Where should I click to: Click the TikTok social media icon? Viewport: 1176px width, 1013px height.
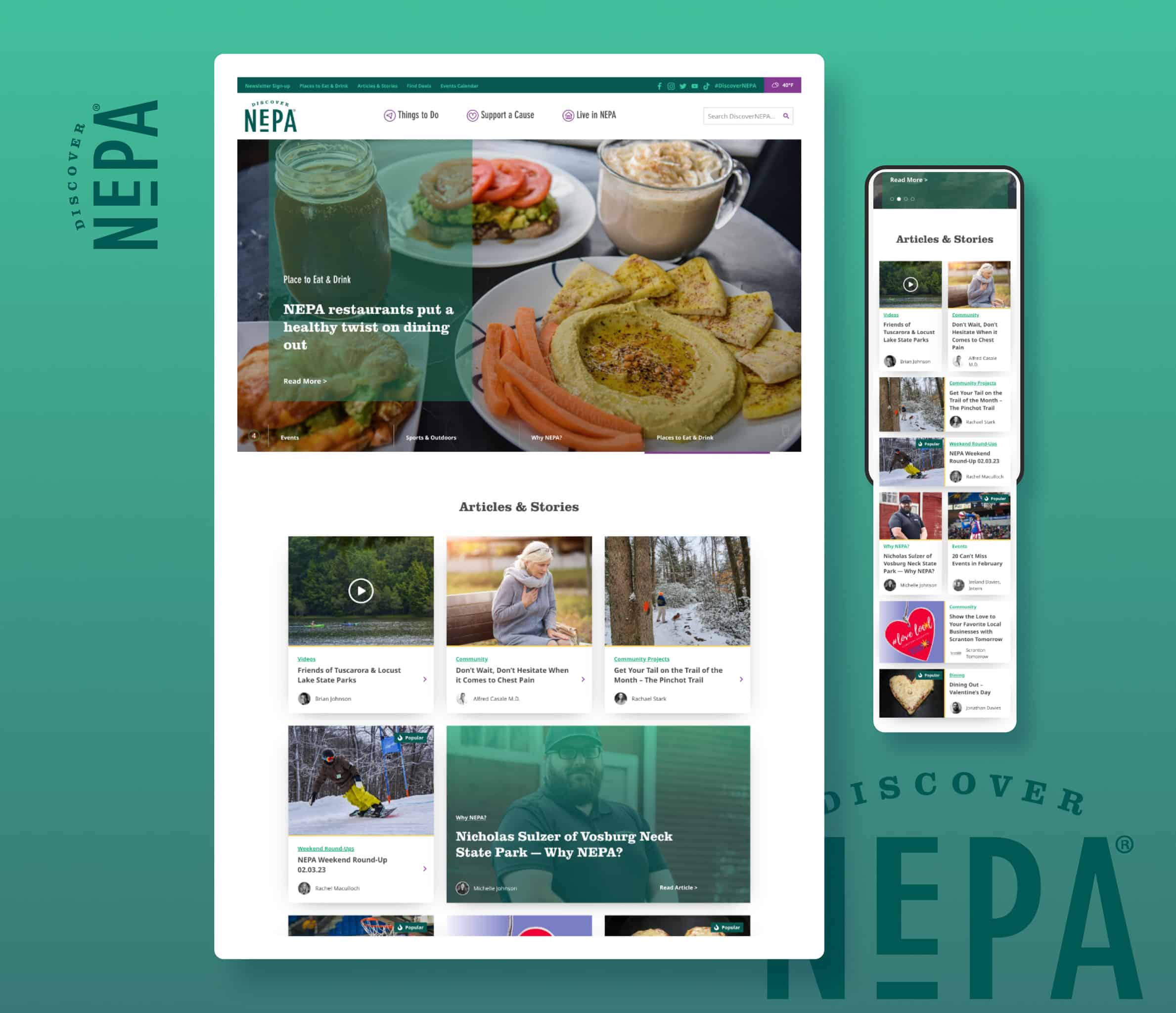pyautogui.click(x=704, y=85)
